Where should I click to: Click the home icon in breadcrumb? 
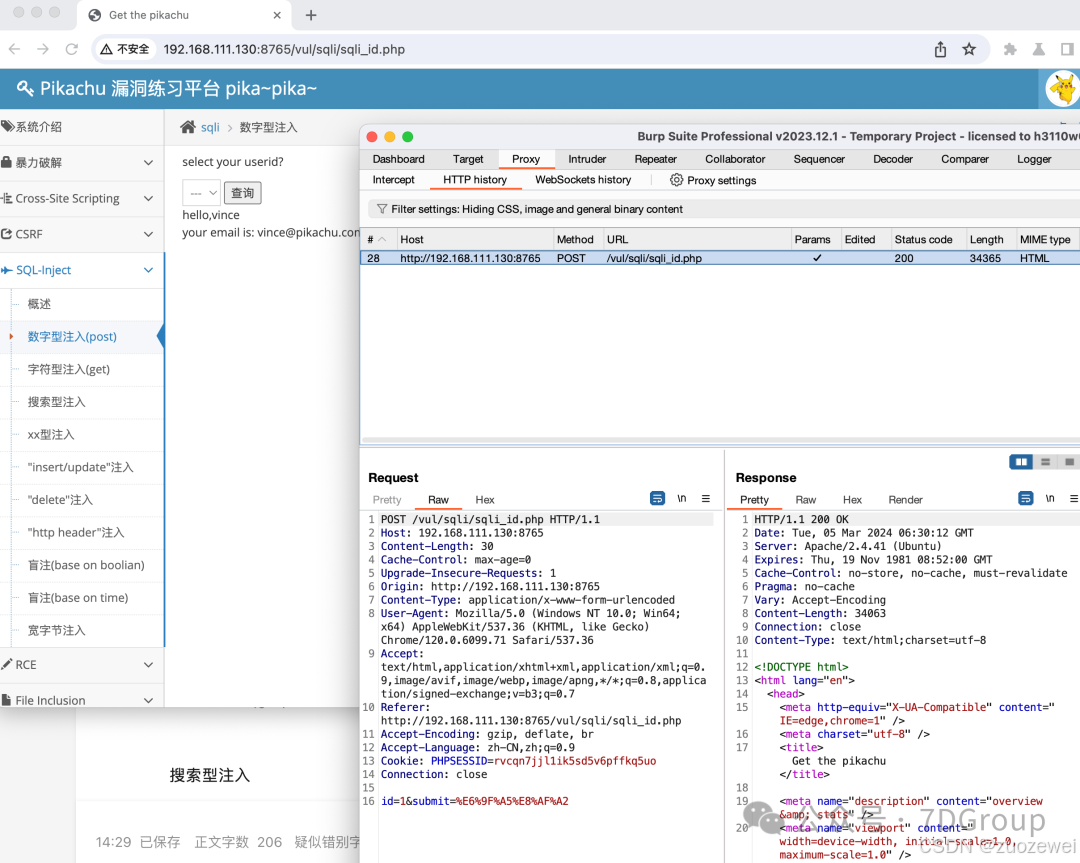pyautogui.click(x=188, y=127)
